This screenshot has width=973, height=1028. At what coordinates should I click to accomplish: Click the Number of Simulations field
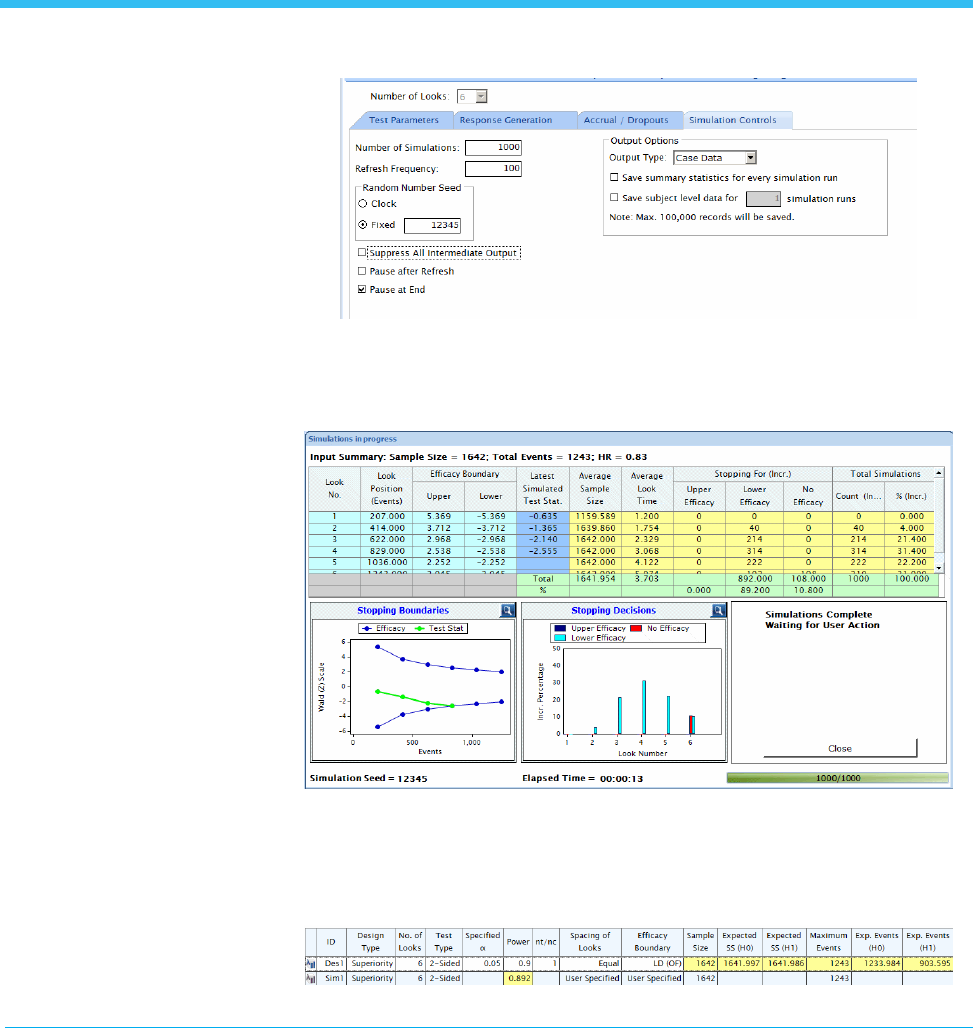(493, 148)
